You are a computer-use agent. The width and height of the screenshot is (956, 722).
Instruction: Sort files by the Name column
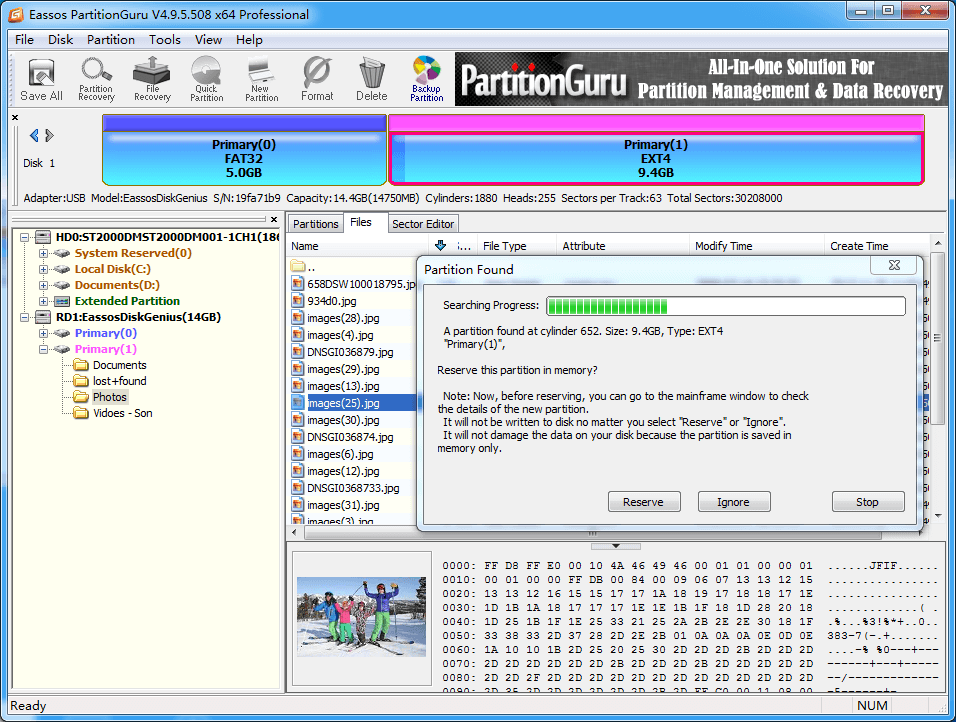point(358,246)
